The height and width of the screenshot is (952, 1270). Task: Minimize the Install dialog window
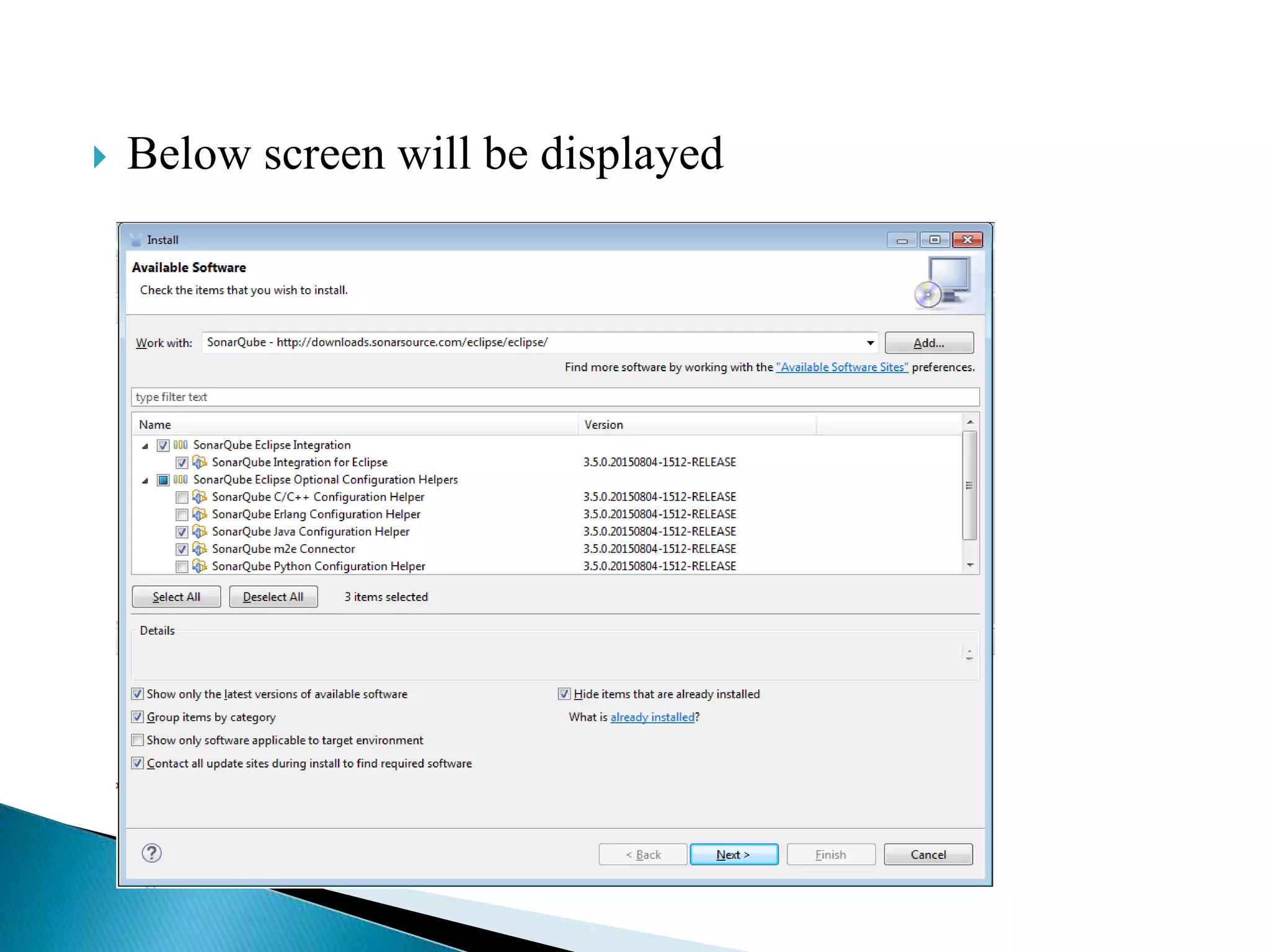click(x=902, y=240)
